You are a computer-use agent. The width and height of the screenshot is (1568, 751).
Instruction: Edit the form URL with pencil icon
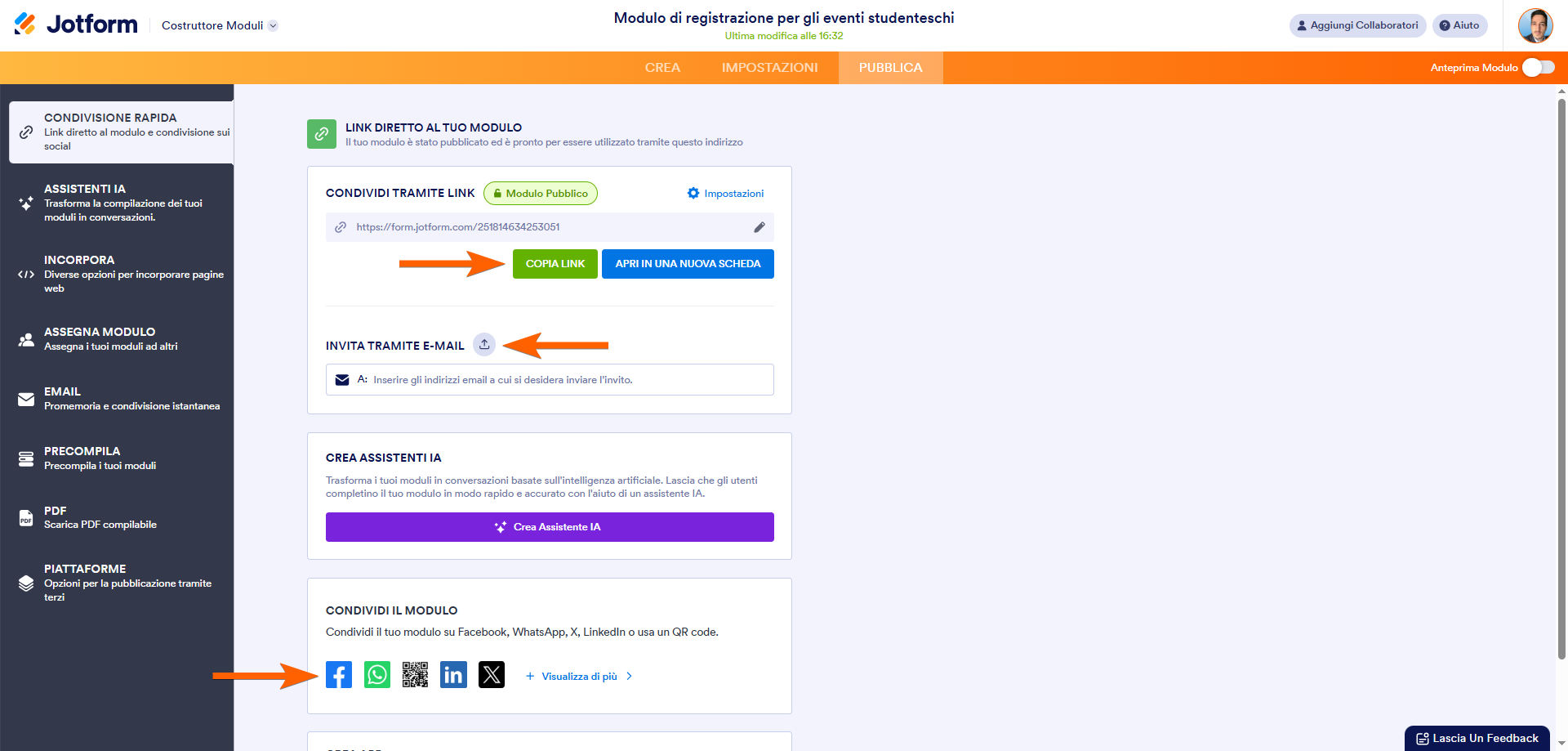(759, 227)
